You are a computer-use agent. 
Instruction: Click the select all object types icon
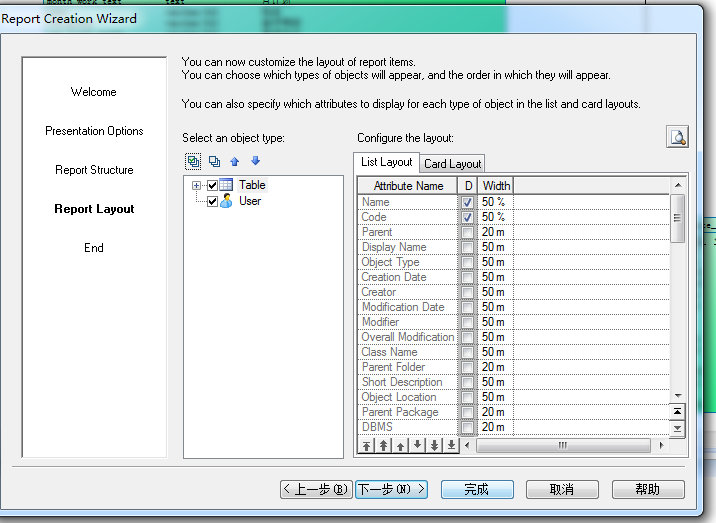click(193, 161)
